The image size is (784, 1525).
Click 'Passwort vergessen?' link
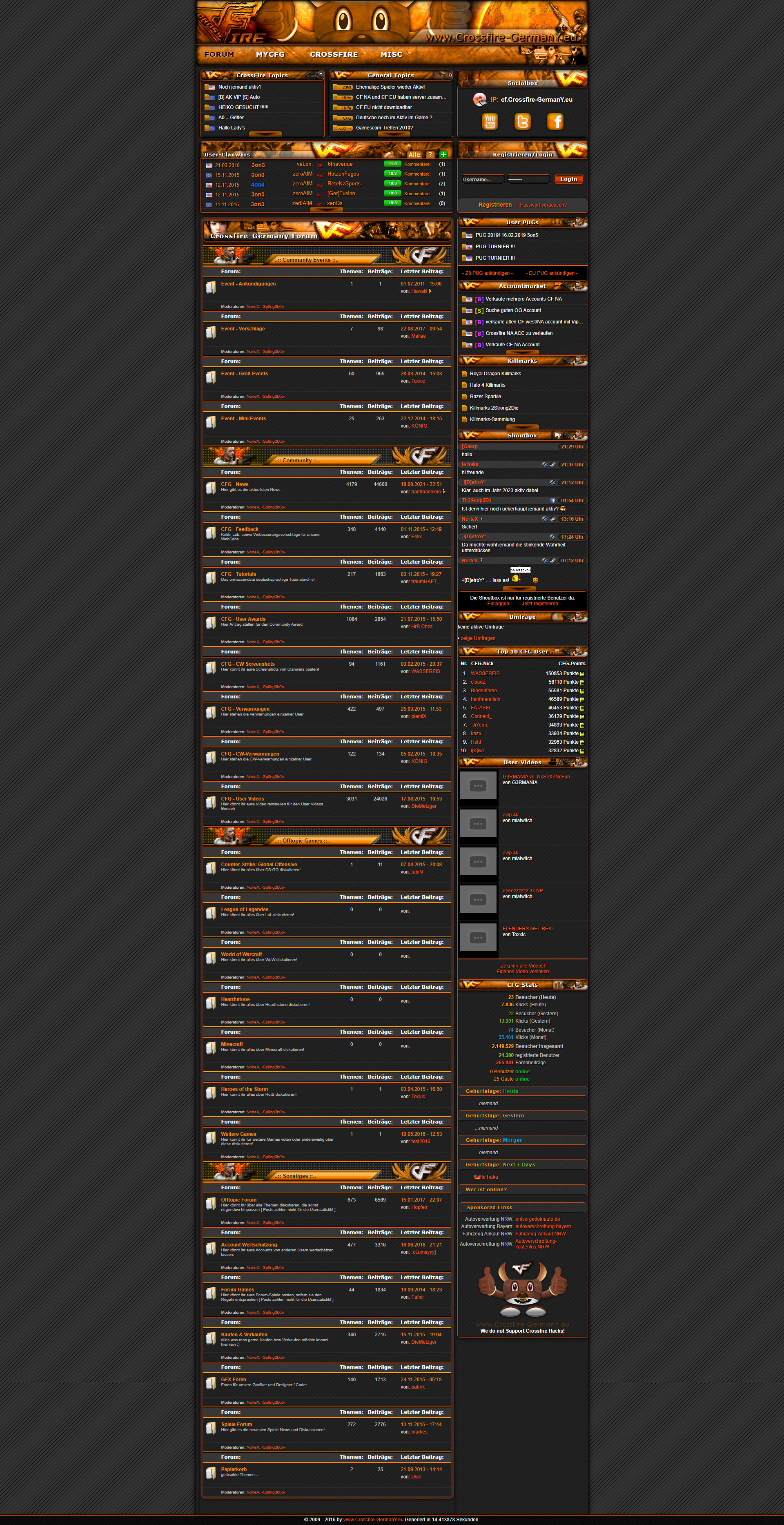(543, 205)
